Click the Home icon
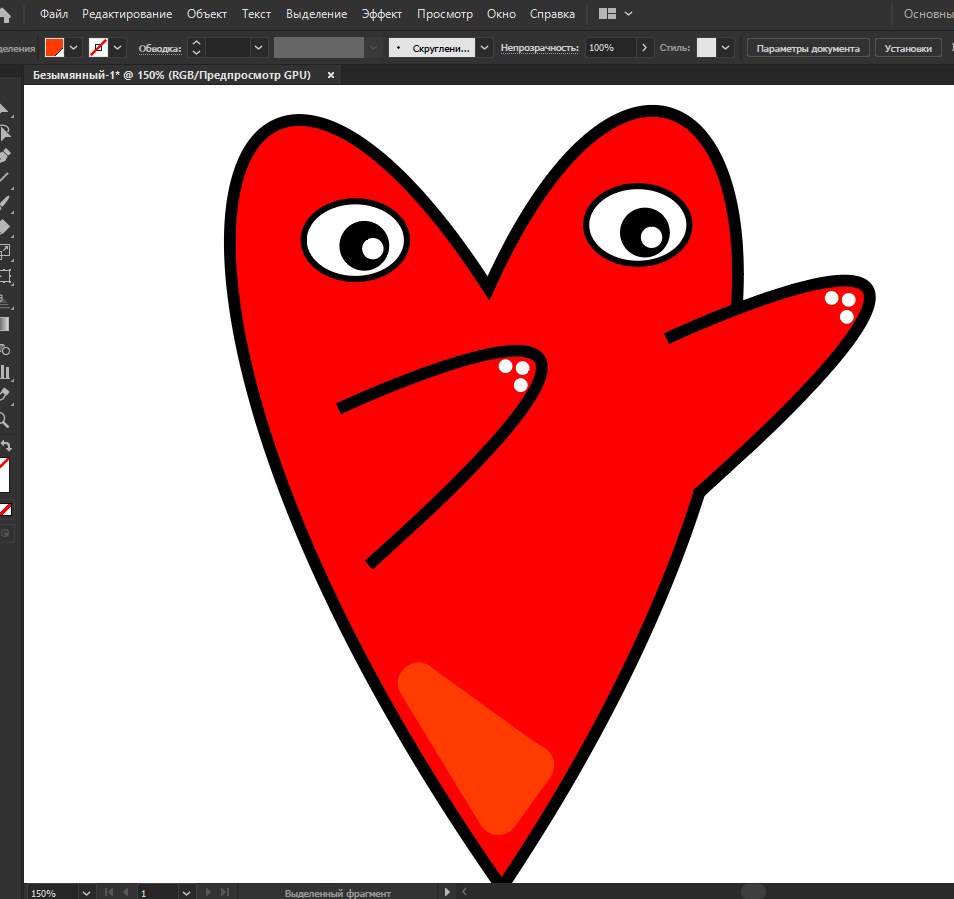 pyautogui.click(x=5, y=14)
